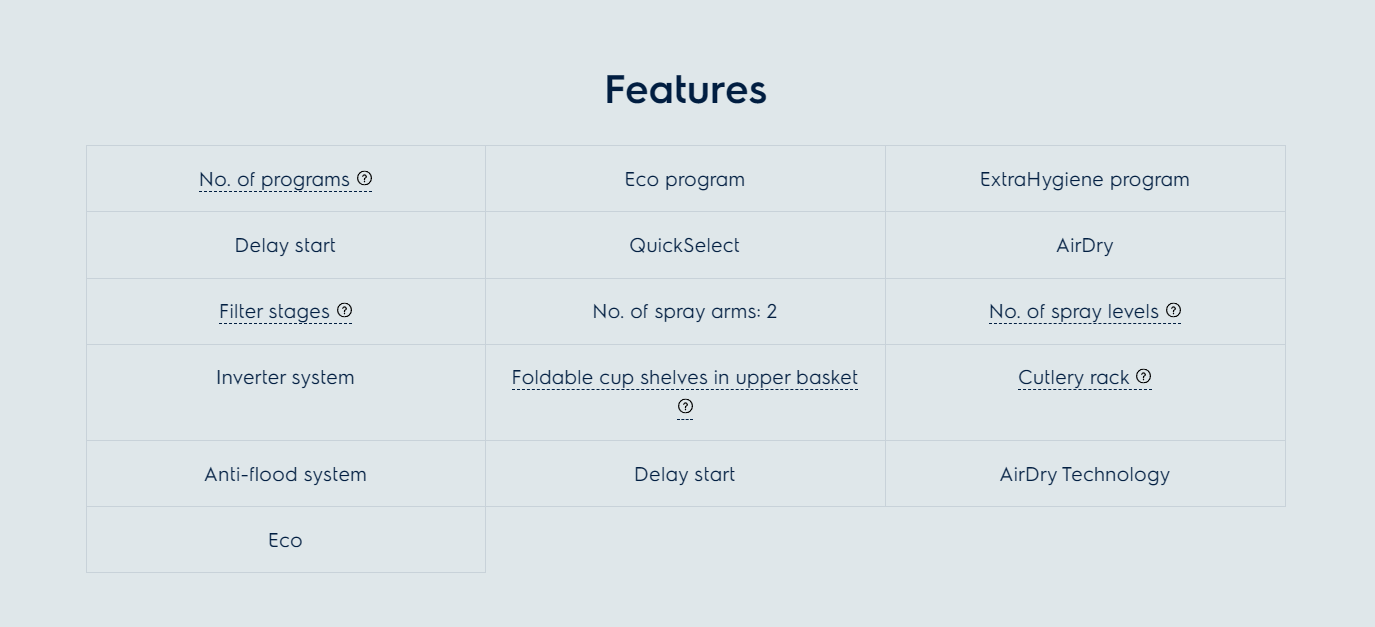The width and height of the screenshot is (1375, 627).
Task: Show the Cutlery rack info tooltip icon
Action: (x=1144, y=376)
